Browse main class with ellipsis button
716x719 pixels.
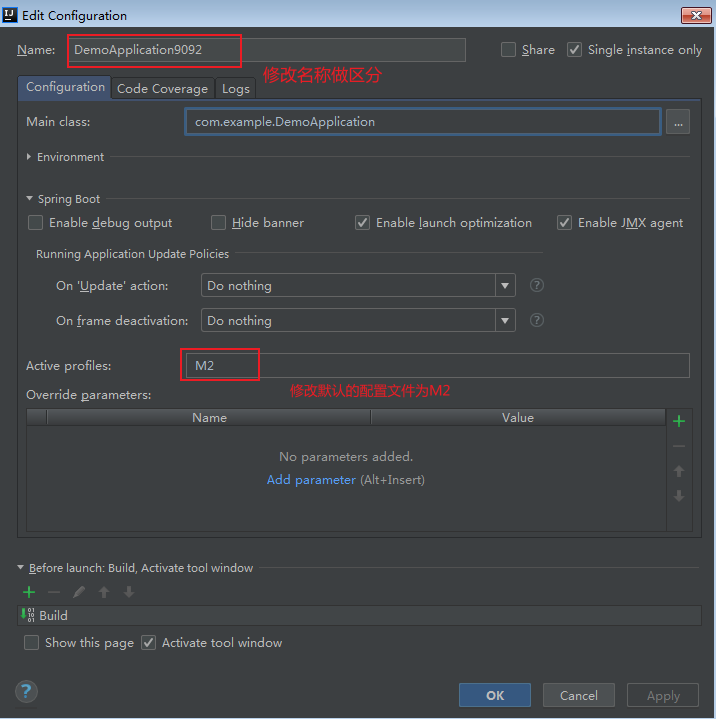point(678,122)
